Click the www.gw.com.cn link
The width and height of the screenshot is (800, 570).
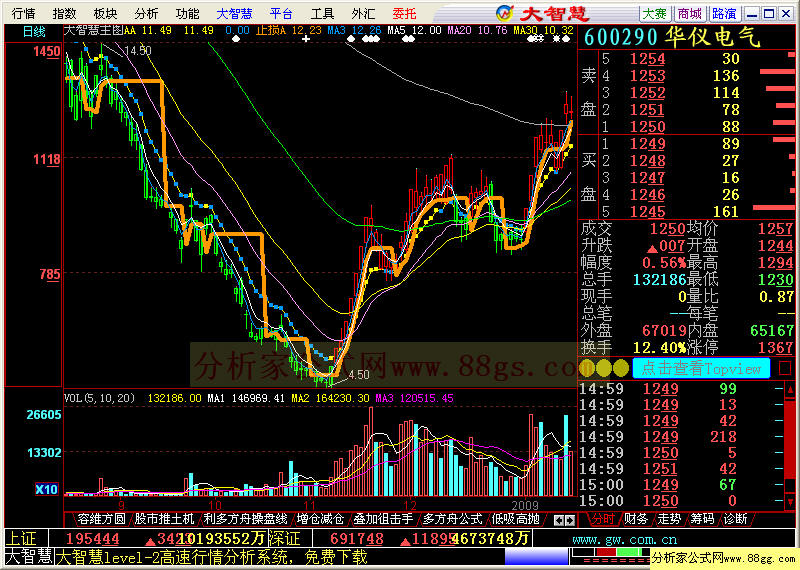[624, 539]
